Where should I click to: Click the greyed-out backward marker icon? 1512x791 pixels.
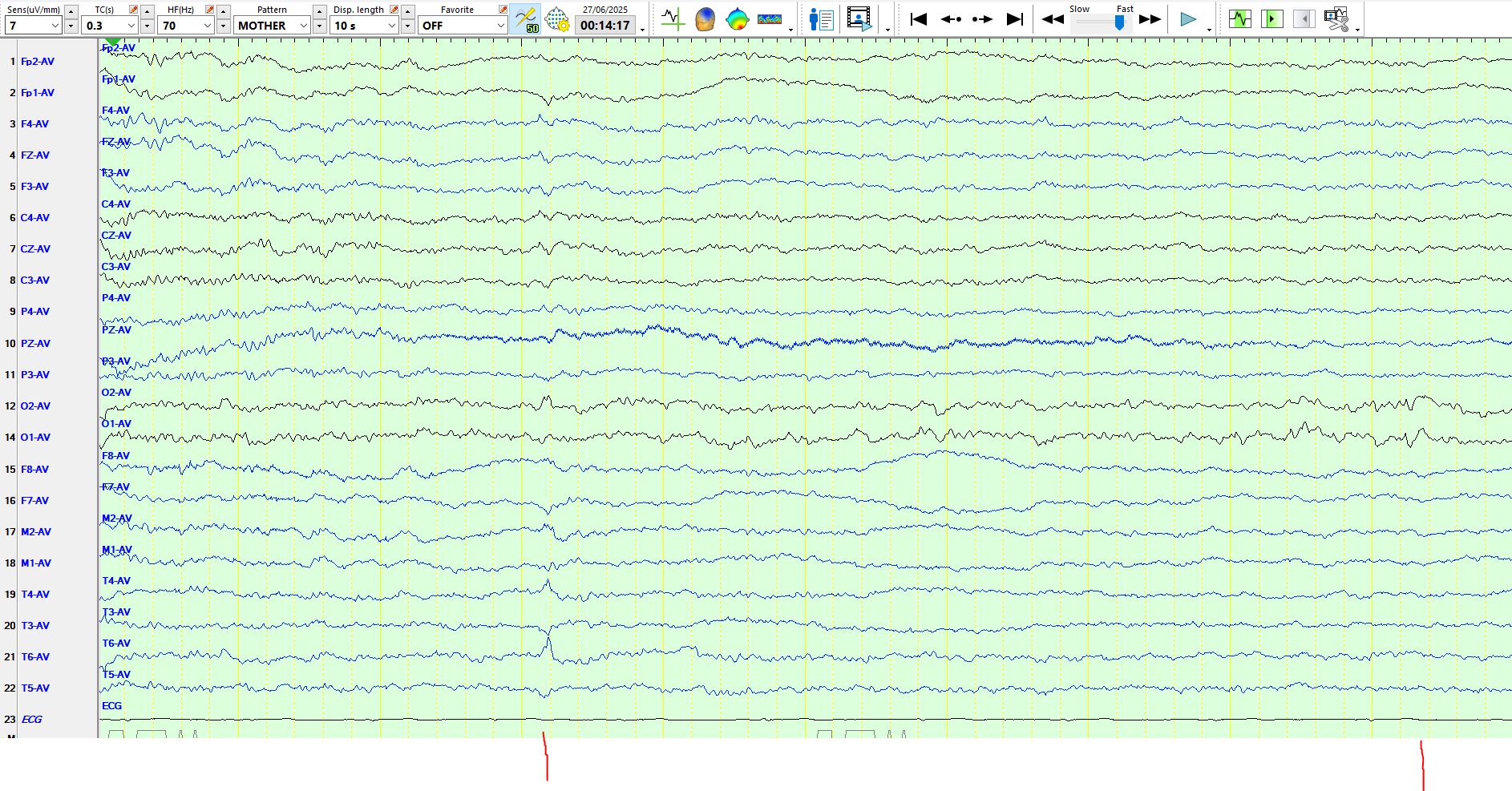[x=1304, y=18]
